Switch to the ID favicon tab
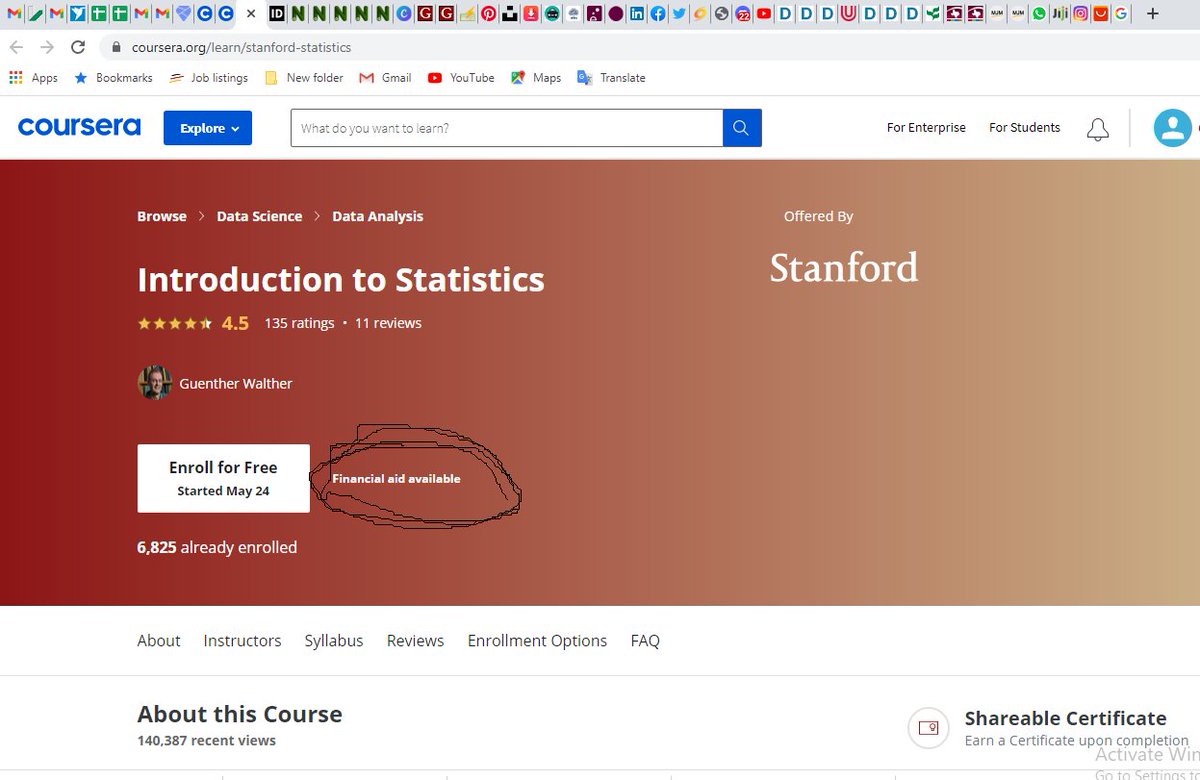Image resolution: width=1200 pixels, height=780 pixels. pyautogui.click(x=276, y=14)
